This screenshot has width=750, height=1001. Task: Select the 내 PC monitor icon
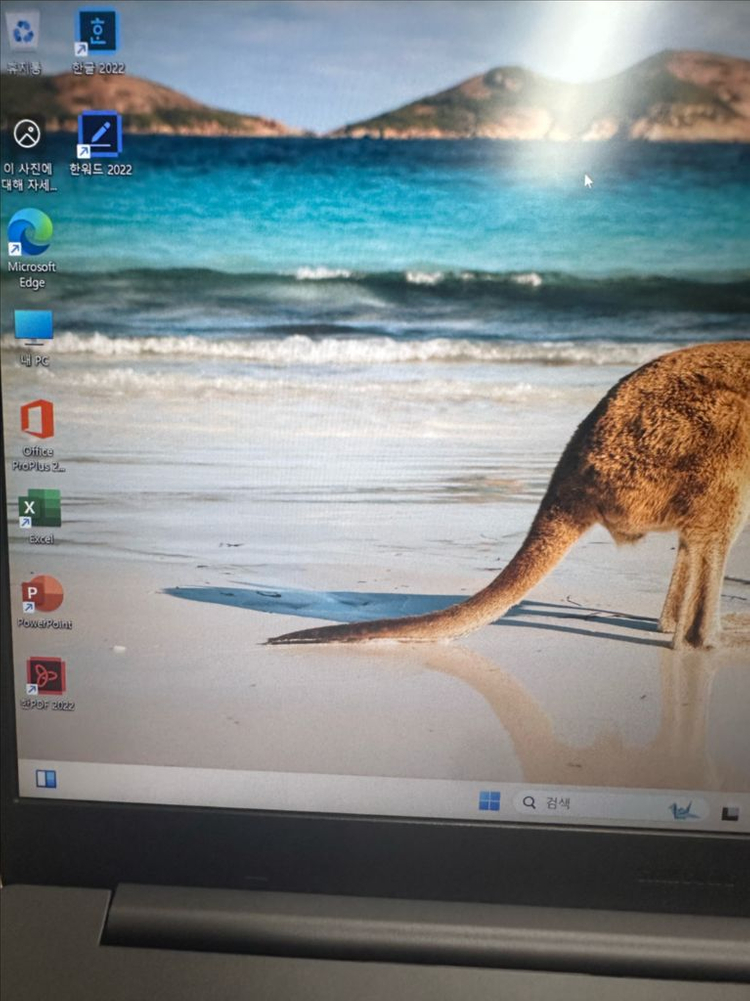[33, 328]
